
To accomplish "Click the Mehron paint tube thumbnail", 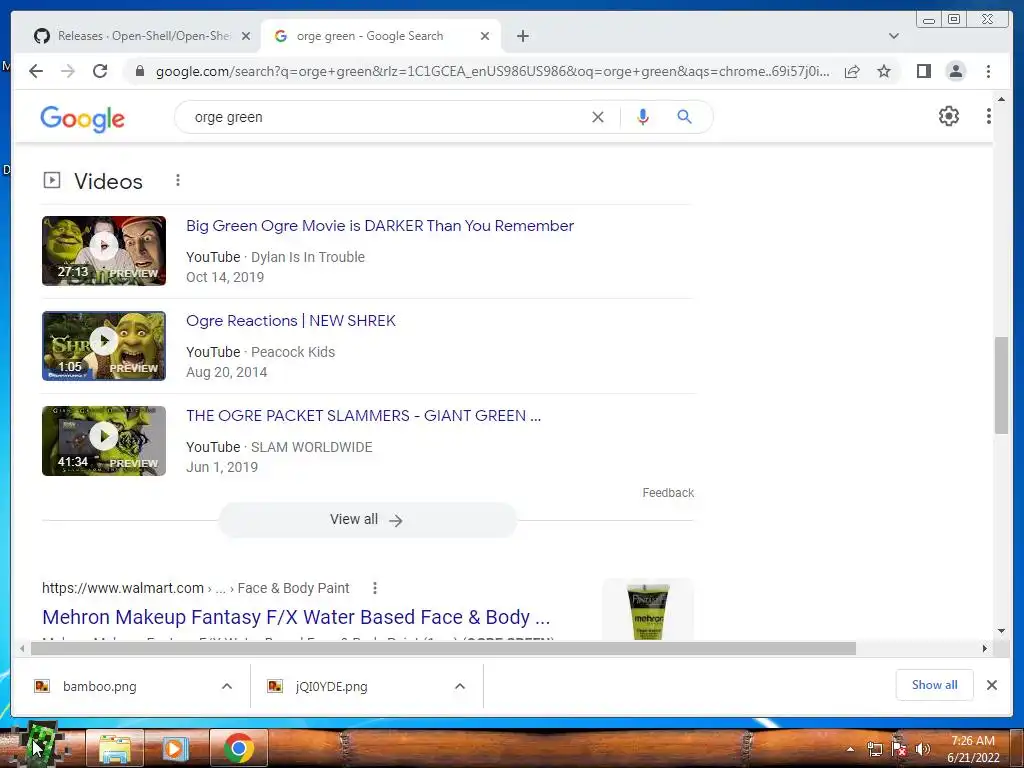I will (x=647, y=609).
